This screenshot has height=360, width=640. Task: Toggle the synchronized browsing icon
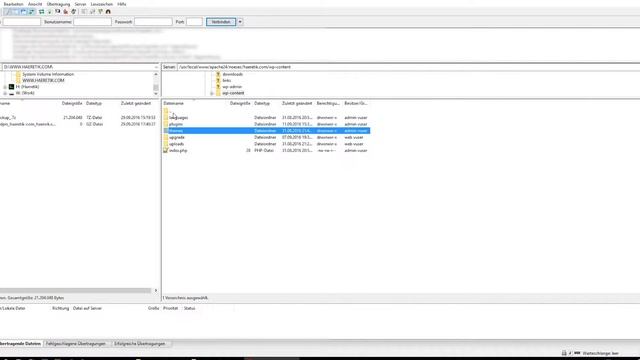pos(100,12)
